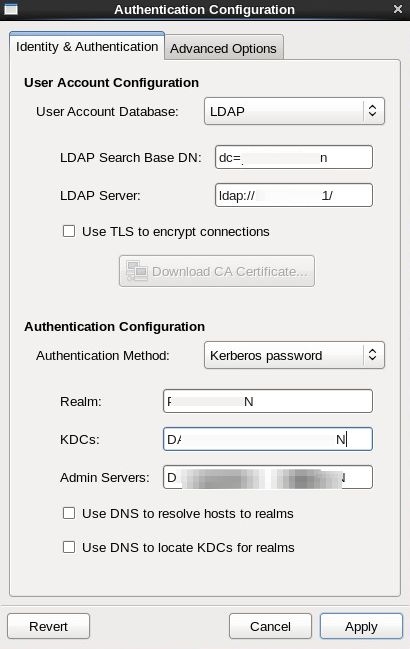The width and height of the screenshot is (410, 649).
Task: Open the User Account Database dropdown
Action: [x=294, y=111]
